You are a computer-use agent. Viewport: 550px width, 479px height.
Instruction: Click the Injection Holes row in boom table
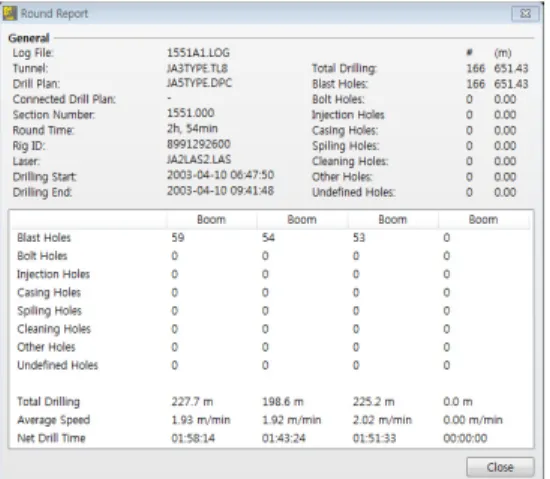270,274
